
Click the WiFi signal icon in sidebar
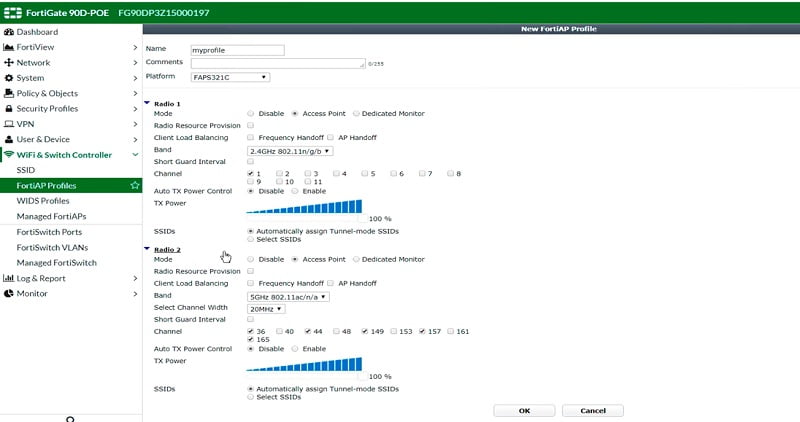click(x=9, y=155)
